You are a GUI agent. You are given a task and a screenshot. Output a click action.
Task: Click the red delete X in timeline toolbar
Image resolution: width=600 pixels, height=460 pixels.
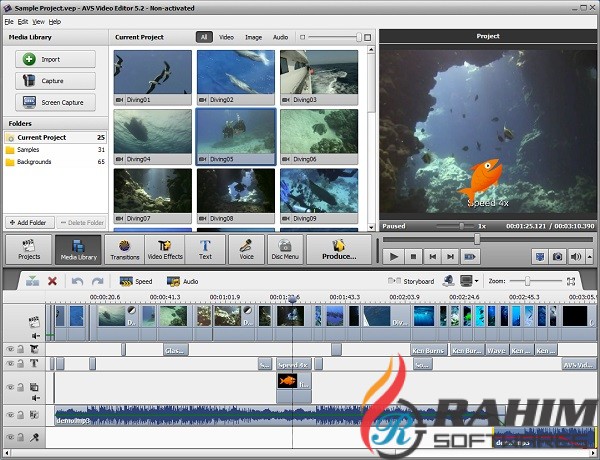[52, 281]
